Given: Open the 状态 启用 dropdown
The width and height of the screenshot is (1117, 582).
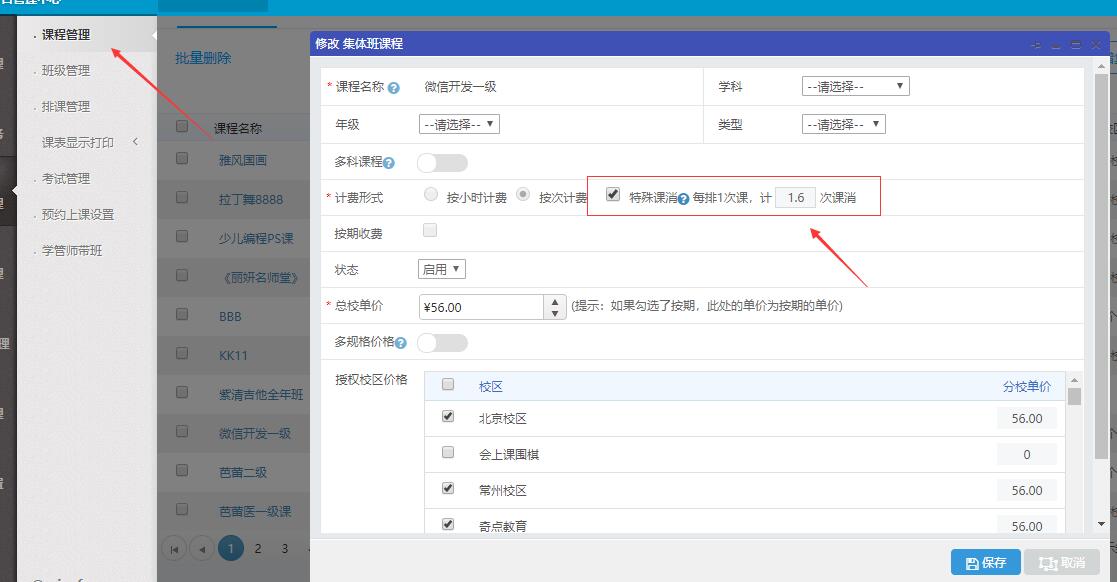Looking at the screenshot, I should [x=442, y=269].
